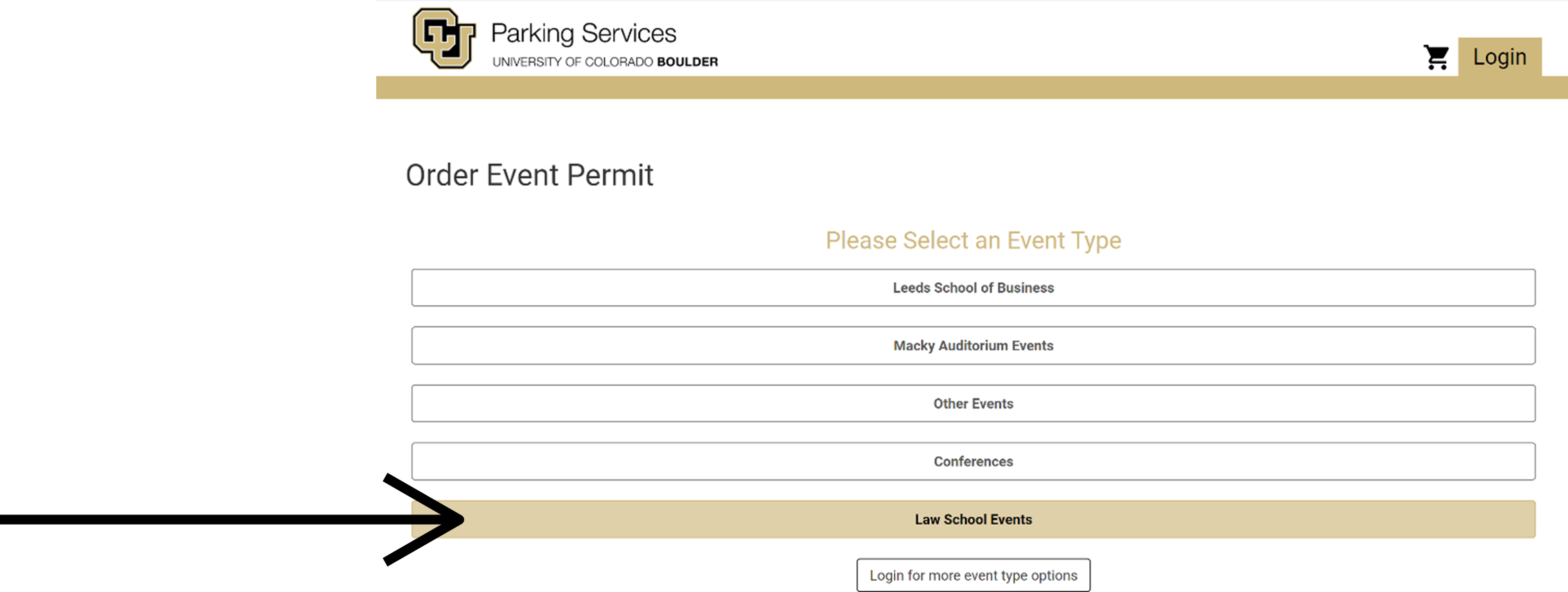1568x592 pixels.
Task: Select Leeds School of Business event type
Action: click(973, 288)
